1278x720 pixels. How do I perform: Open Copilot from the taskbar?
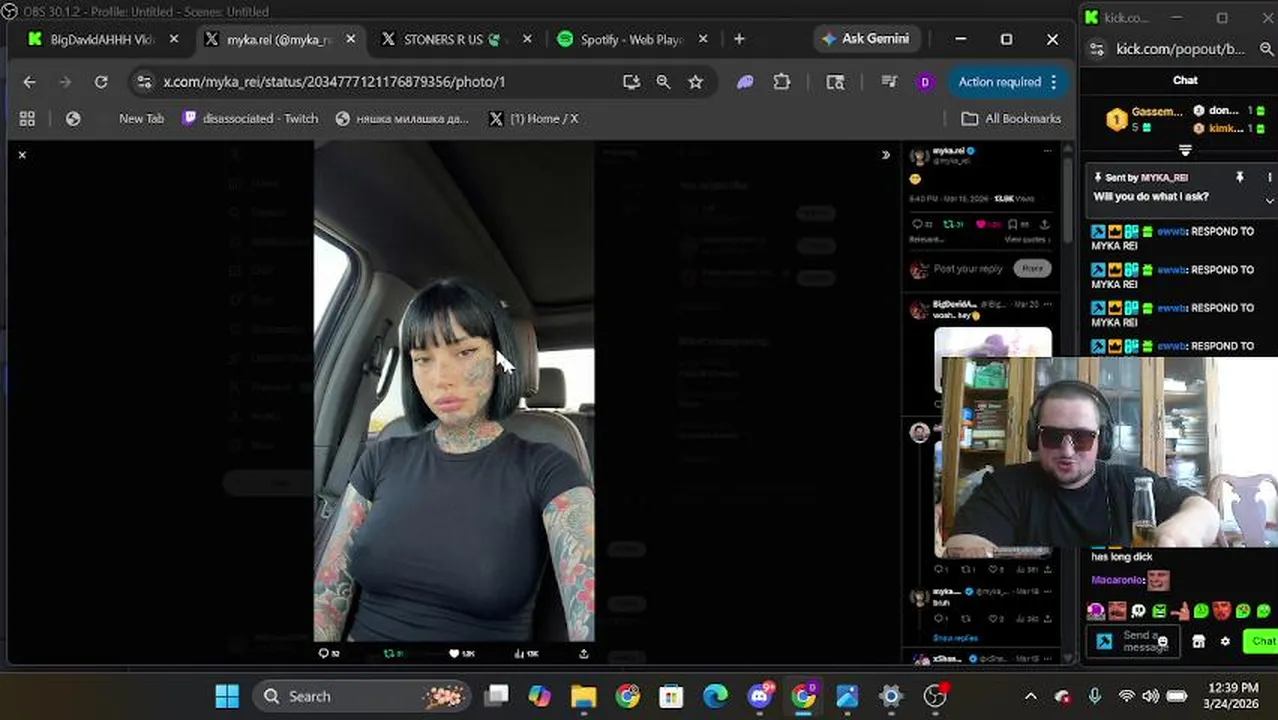(539, 696)
